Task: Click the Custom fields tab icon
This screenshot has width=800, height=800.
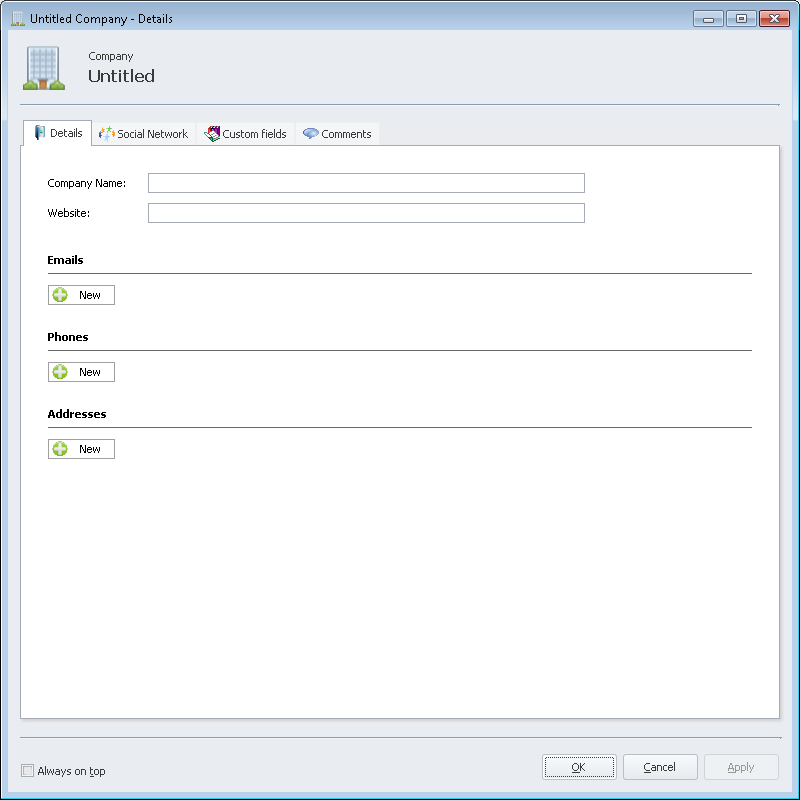Action: (212, 134)
